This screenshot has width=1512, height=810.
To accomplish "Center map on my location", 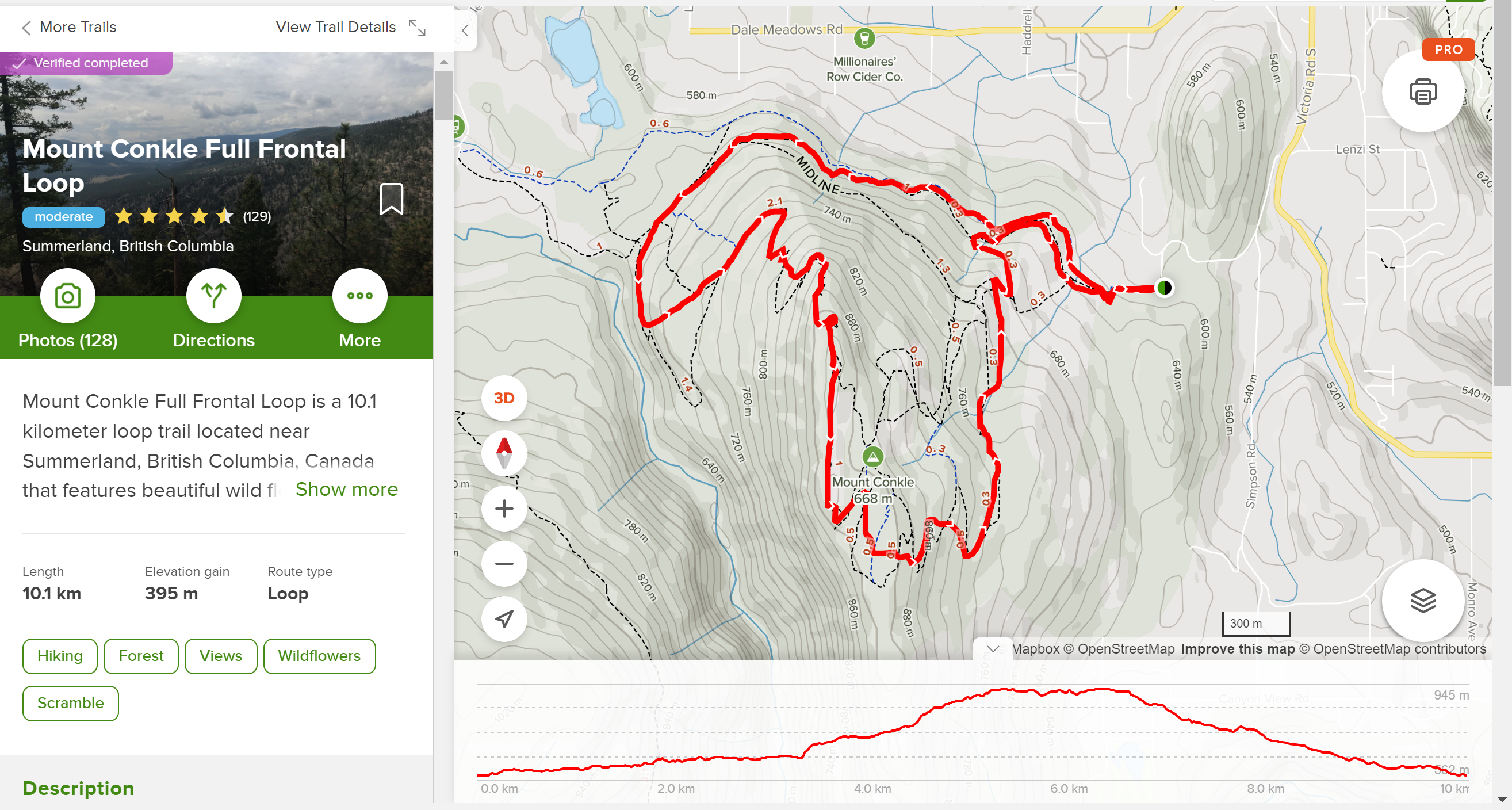I will tap(504, 618).
